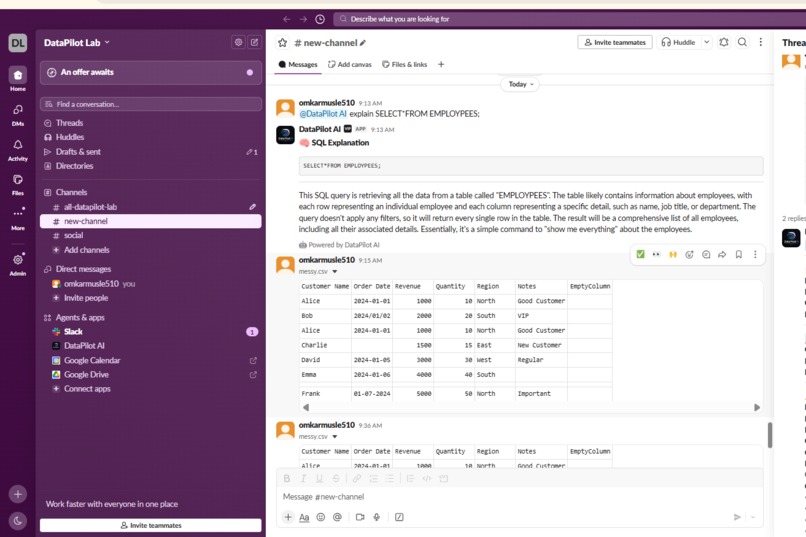Collapse second messy.csv preview at 9:36 AM

pos(335,437)
